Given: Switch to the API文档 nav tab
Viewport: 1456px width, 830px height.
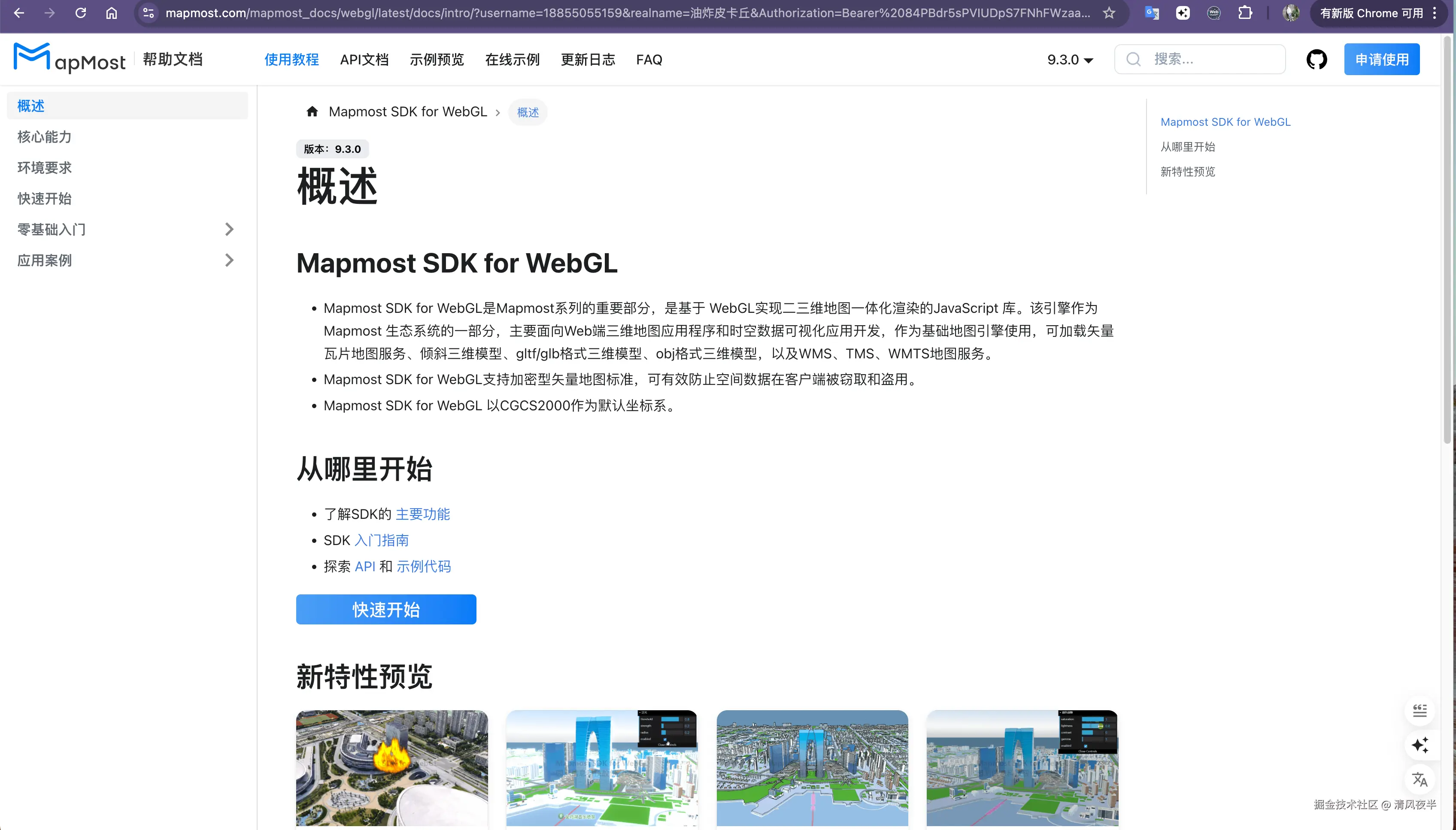Looking at the screenshot, I should 364,59.
